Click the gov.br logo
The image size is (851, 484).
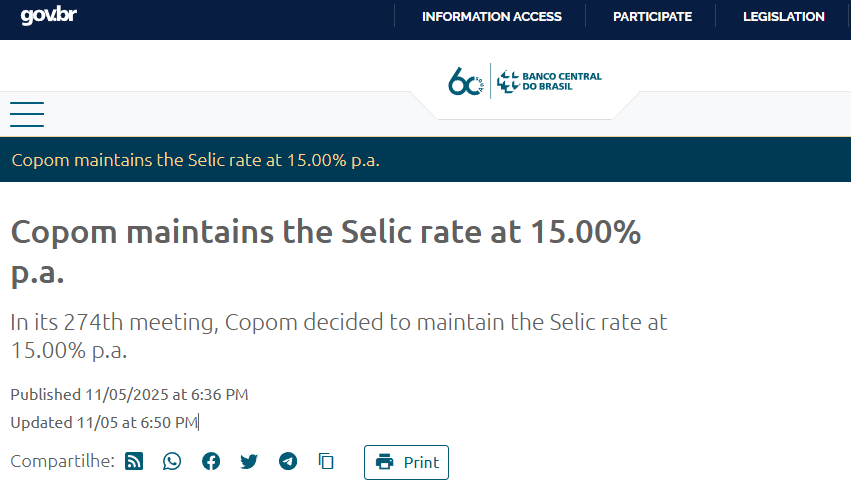pyautogui.click(x=49, y=17)
